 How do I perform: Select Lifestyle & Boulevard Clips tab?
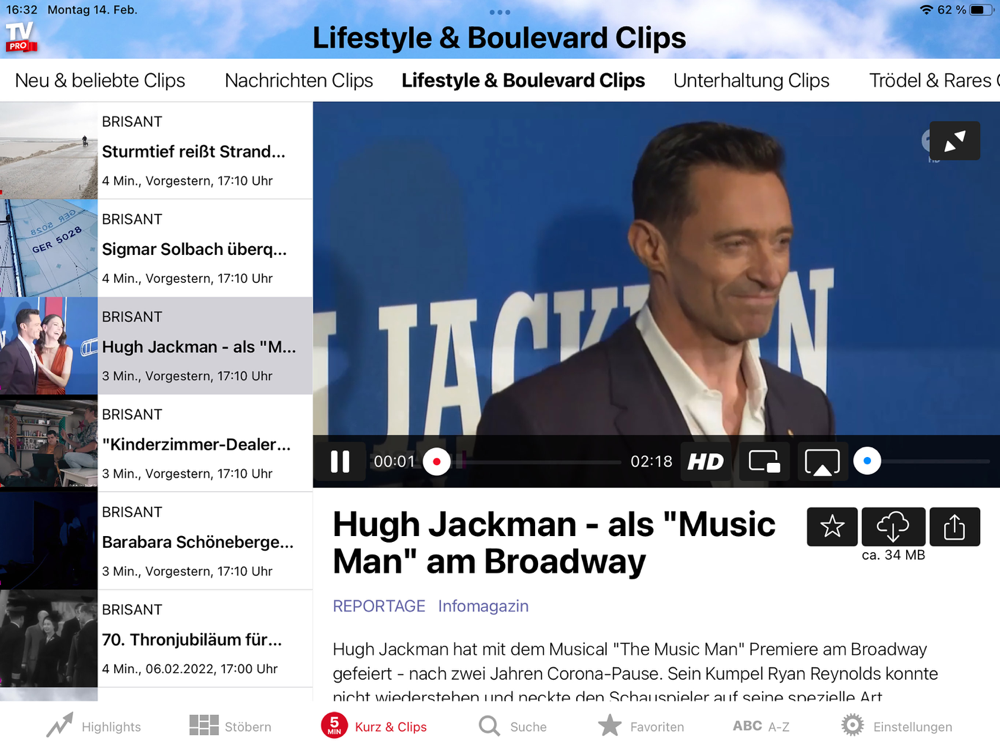(x=523, y=80)
